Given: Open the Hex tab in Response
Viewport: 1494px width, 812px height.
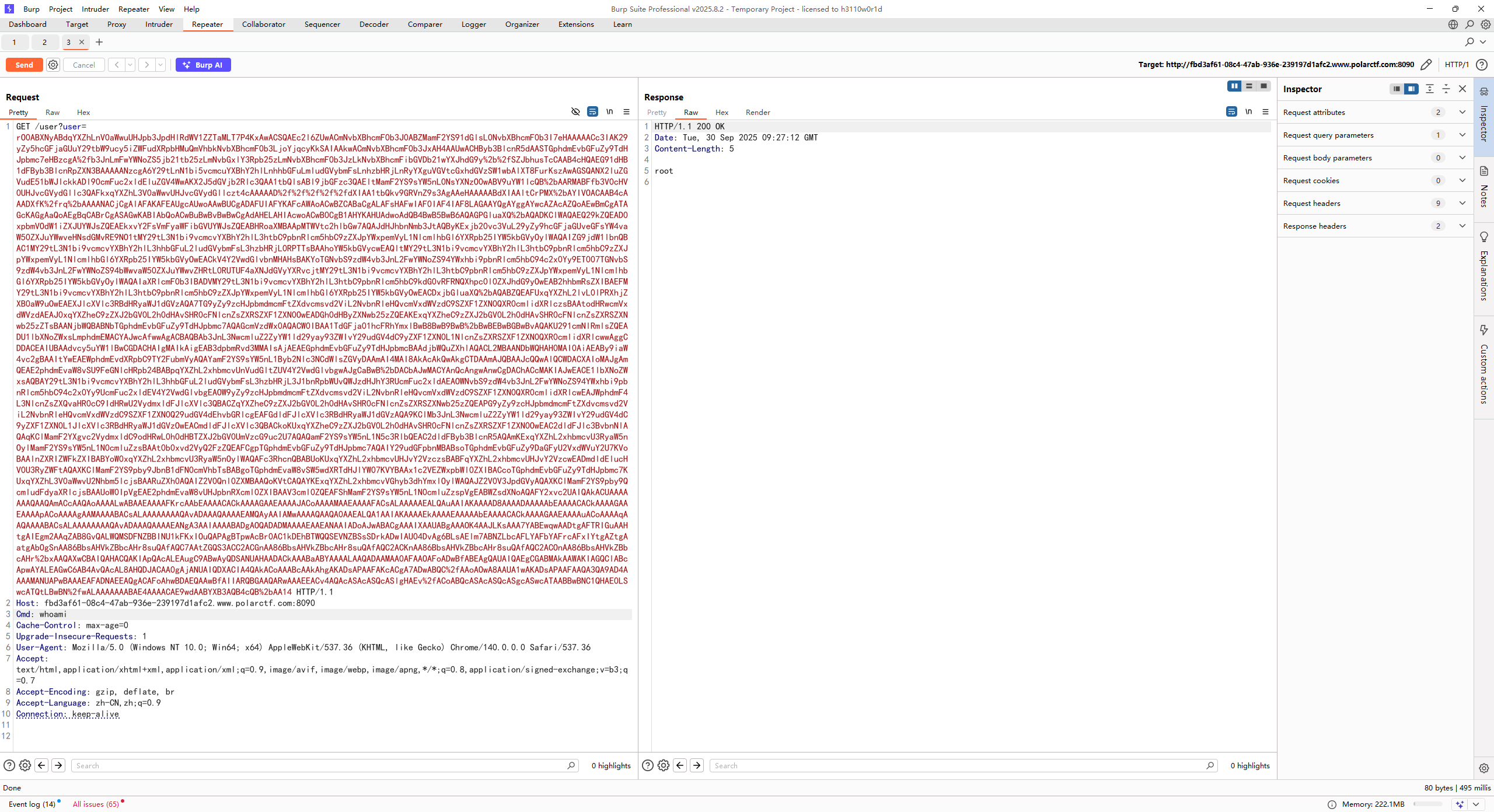Looking at the screenshot, I should [x=722, y=113].
